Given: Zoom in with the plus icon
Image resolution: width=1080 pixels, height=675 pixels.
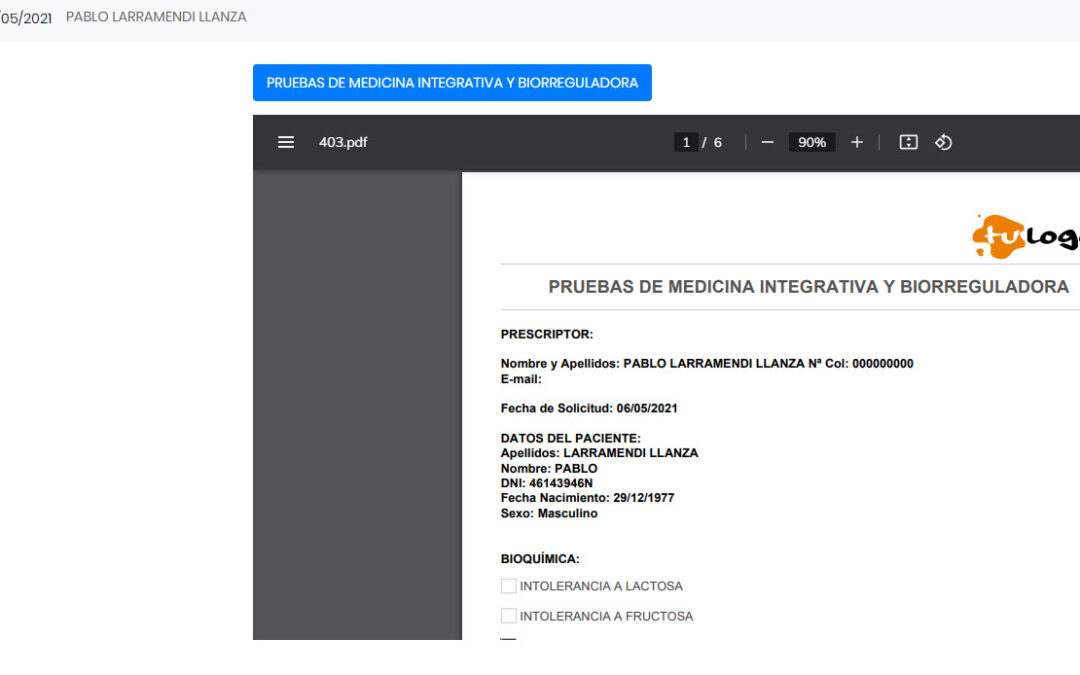Looking at the screenshot, I should tap(857, 143).
